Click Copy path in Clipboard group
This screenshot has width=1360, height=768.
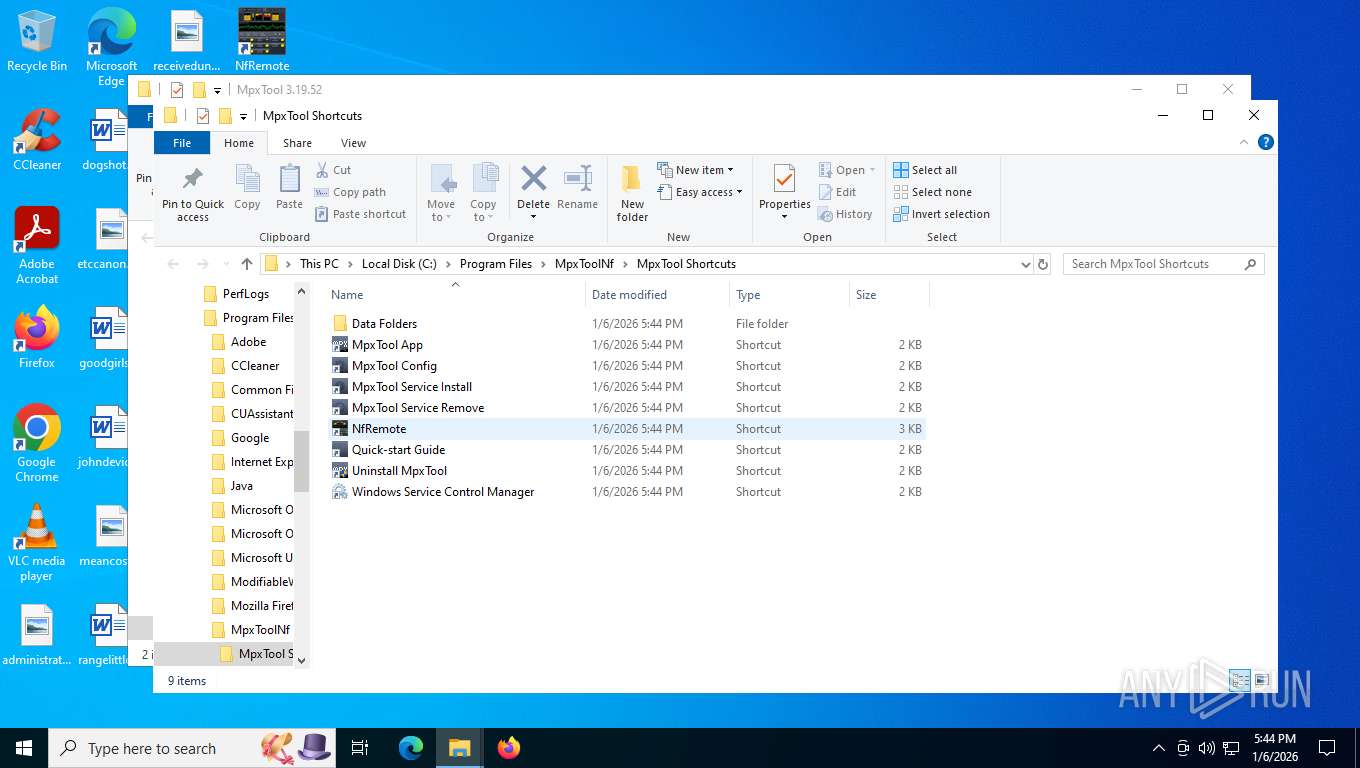(x=351, y=192)
